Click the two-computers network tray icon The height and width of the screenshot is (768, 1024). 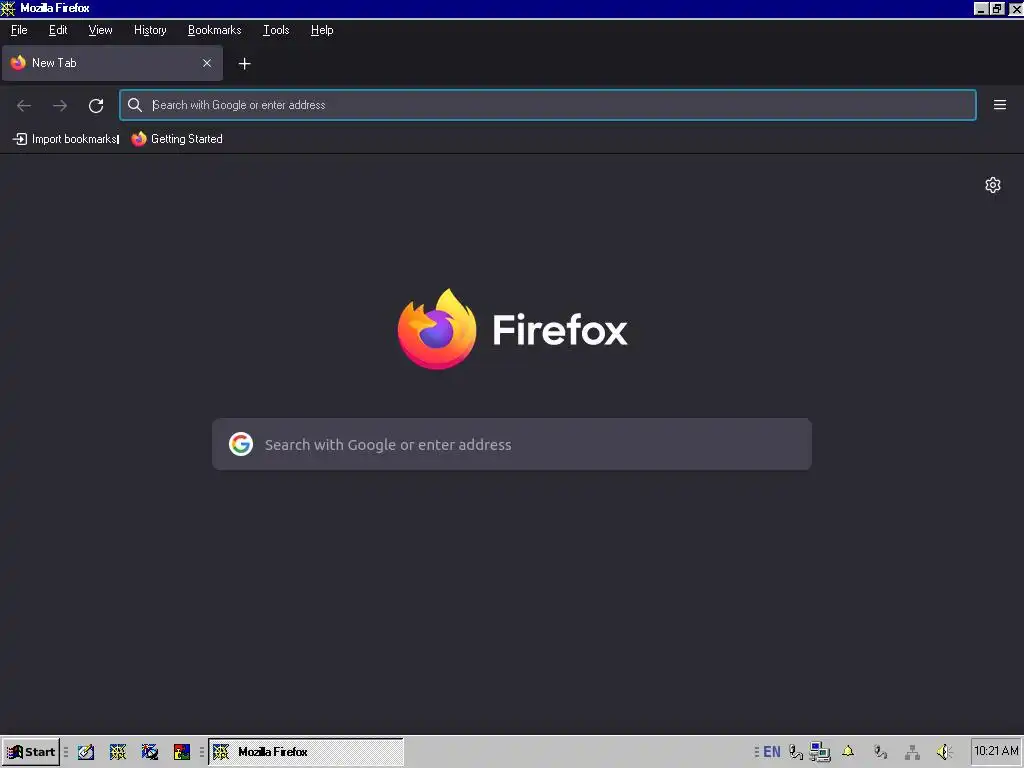[820, 752]
